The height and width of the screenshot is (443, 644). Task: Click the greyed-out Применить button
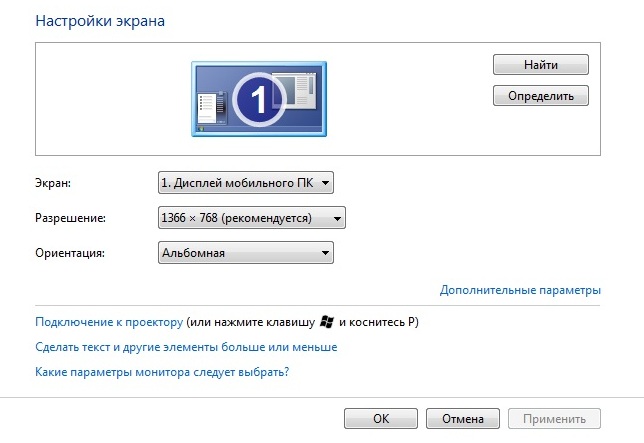coord(554,419)
